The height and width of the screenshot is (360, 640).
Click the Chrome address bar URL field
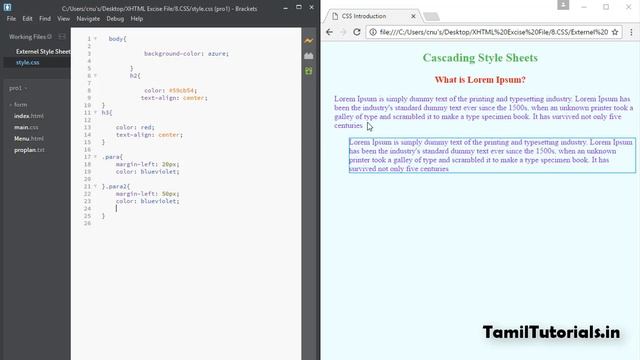click(x=493, y=32)
